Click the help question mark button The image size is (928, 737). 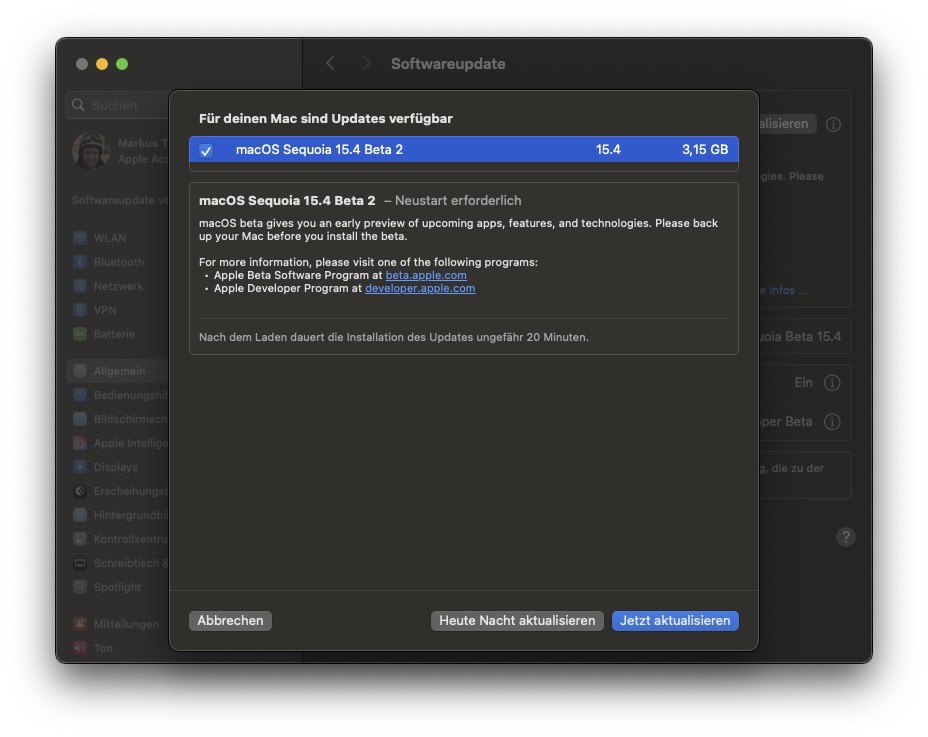click(x=846, y=537)
